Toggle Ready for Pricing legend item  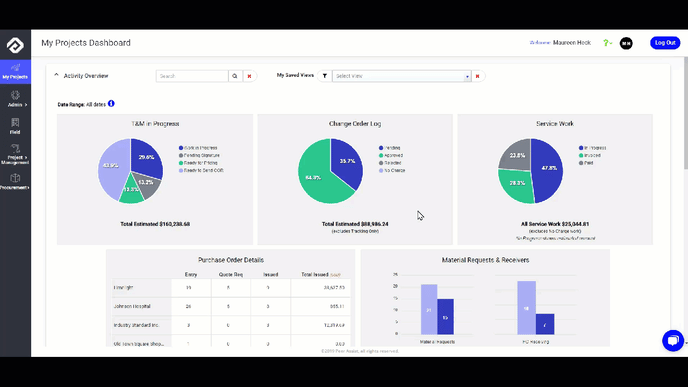(199, 163)
